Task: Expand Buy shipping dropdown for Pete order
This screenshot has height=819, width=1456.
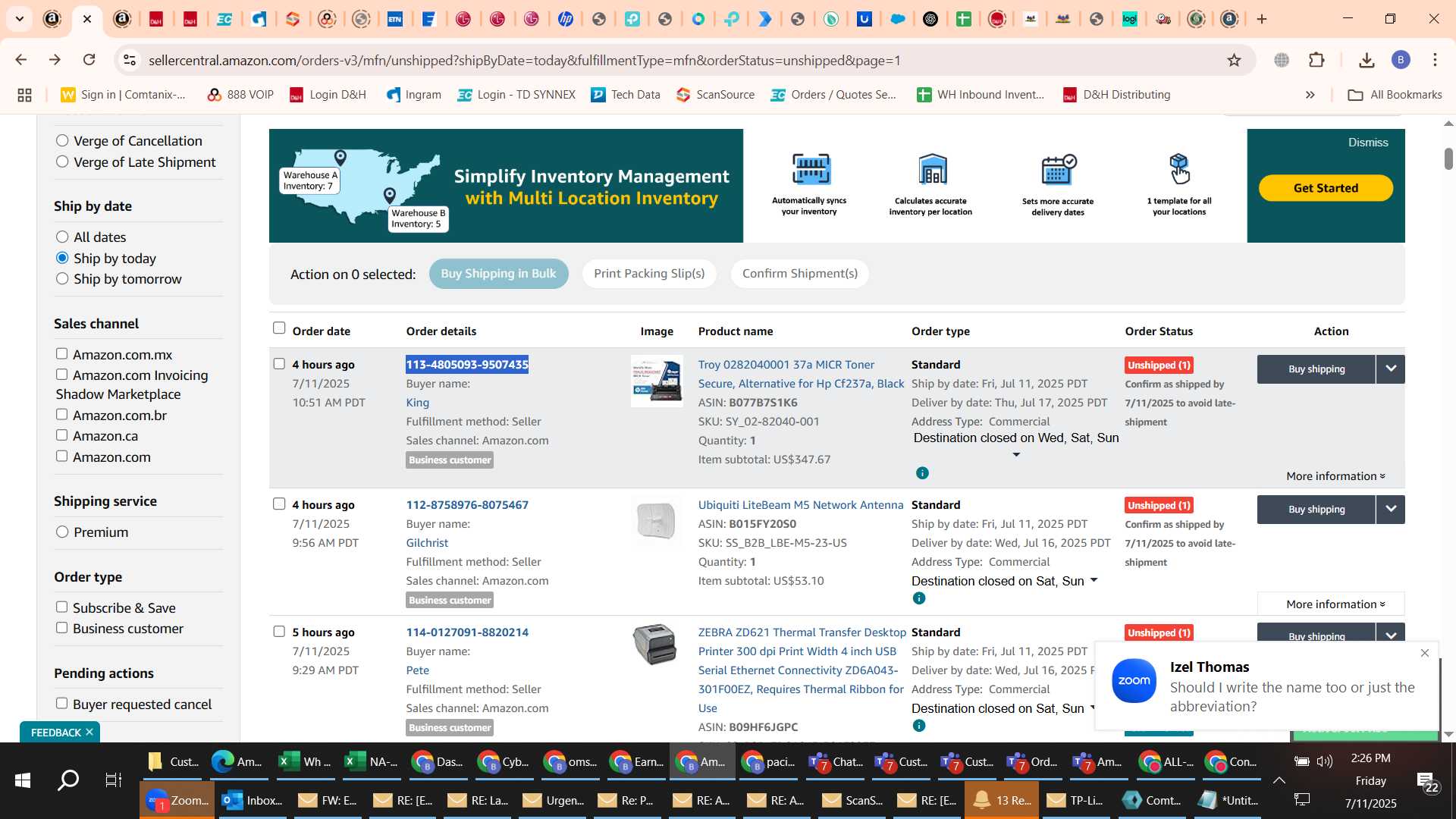Action: 1391,635
